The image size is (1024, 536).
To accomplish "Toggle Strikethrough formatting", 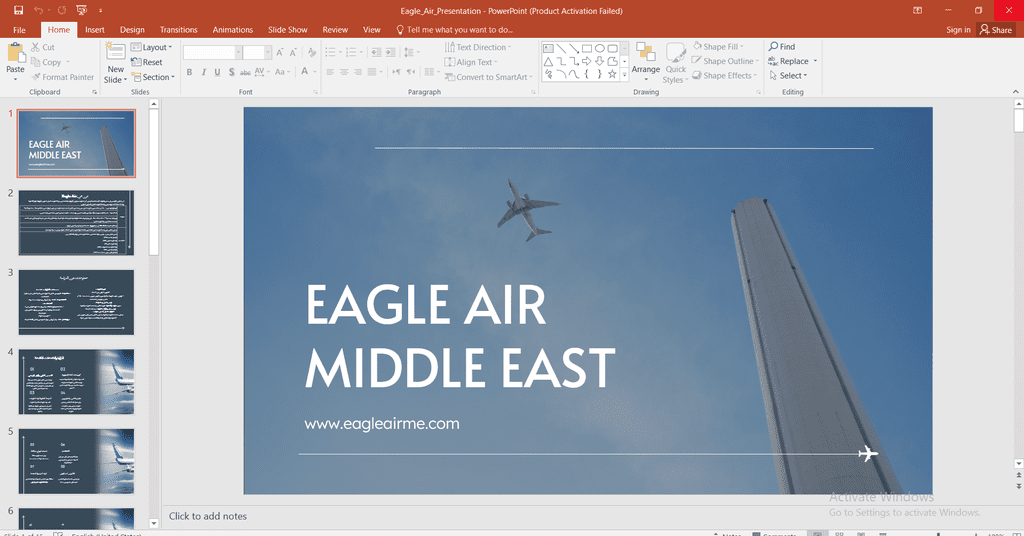I will (245, 72).
